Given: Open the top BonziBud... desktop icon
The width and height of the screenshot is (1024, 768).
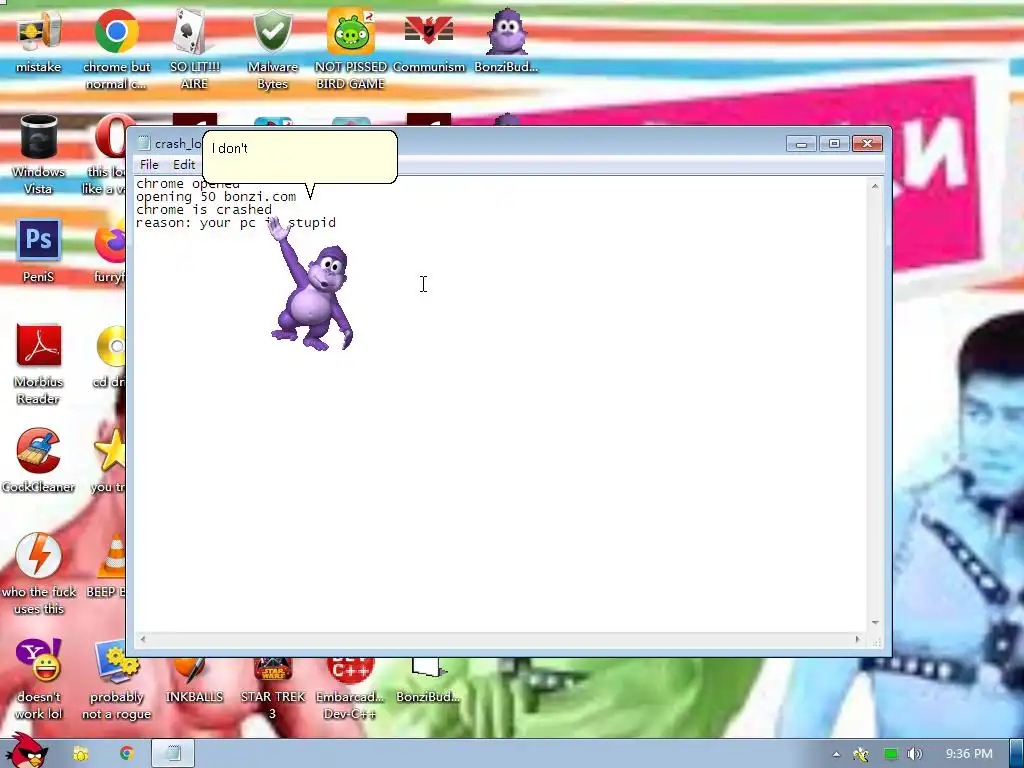Looking at the screenshot, I should click(507, 42).
